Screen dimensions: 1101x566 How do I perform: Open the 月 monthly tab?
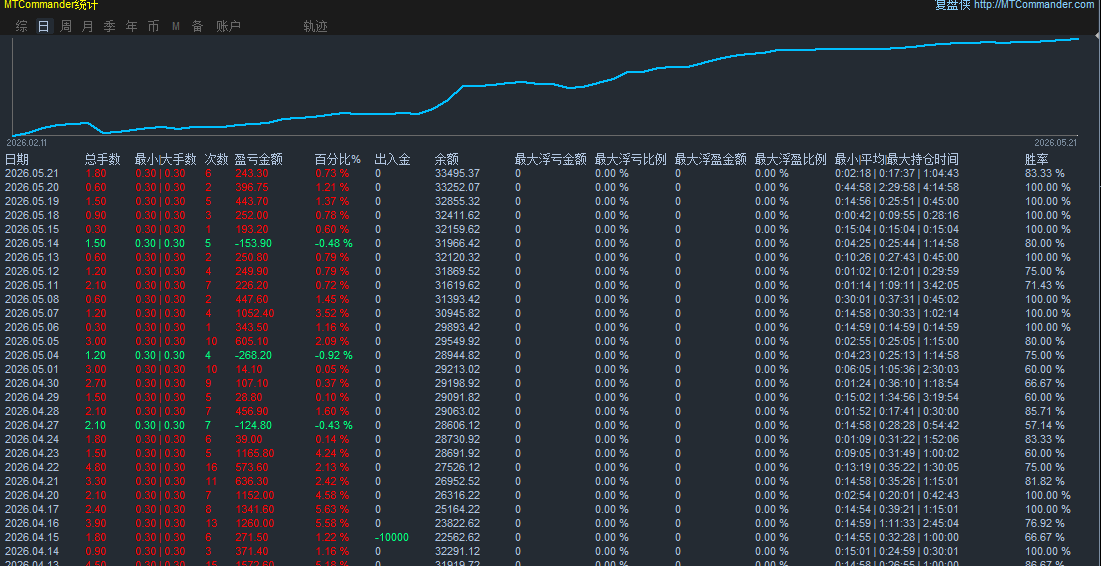pyautogui.click(x=88, y=27)
